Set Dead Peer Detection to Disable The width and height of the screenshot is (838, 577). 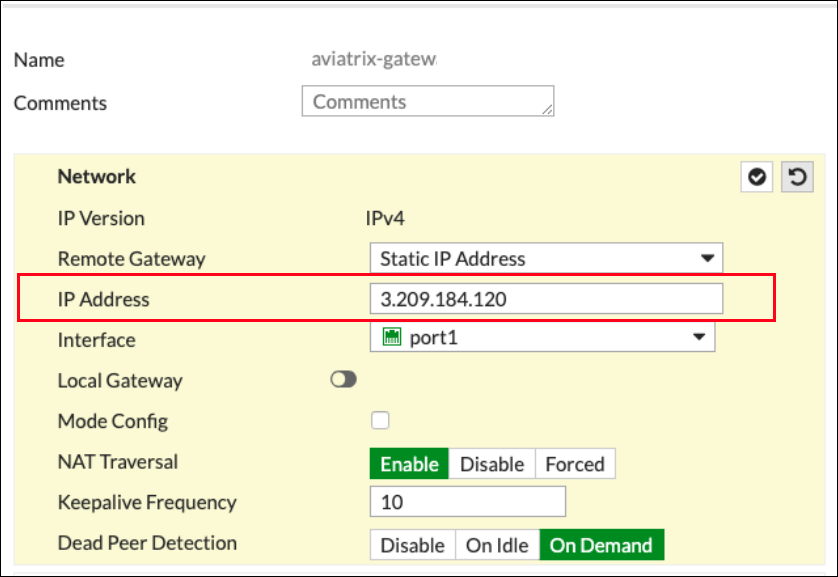pyautogui.click(x=412, y=545)
